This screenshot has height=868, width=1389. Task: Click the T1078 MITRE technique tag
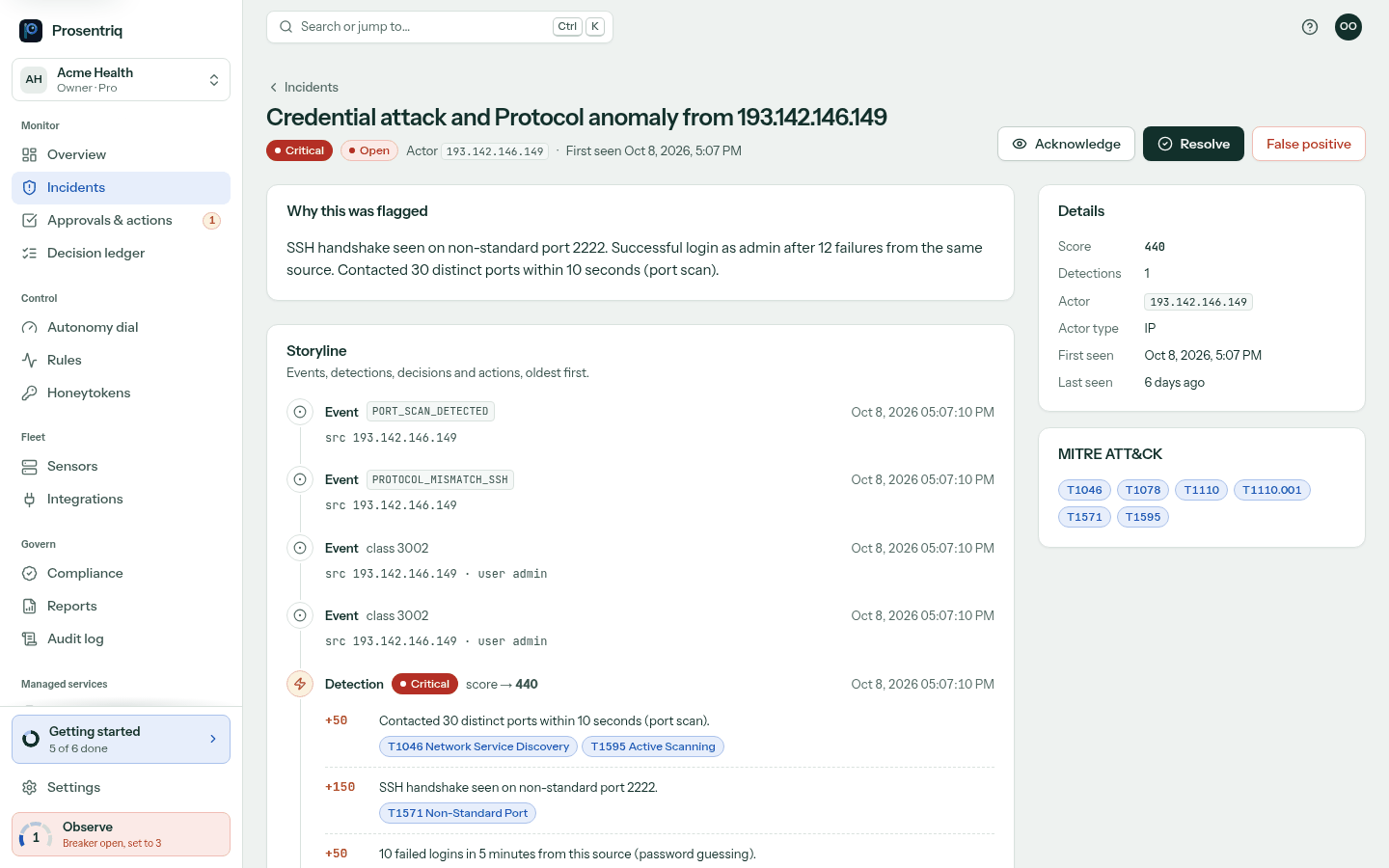point(1143,490)
